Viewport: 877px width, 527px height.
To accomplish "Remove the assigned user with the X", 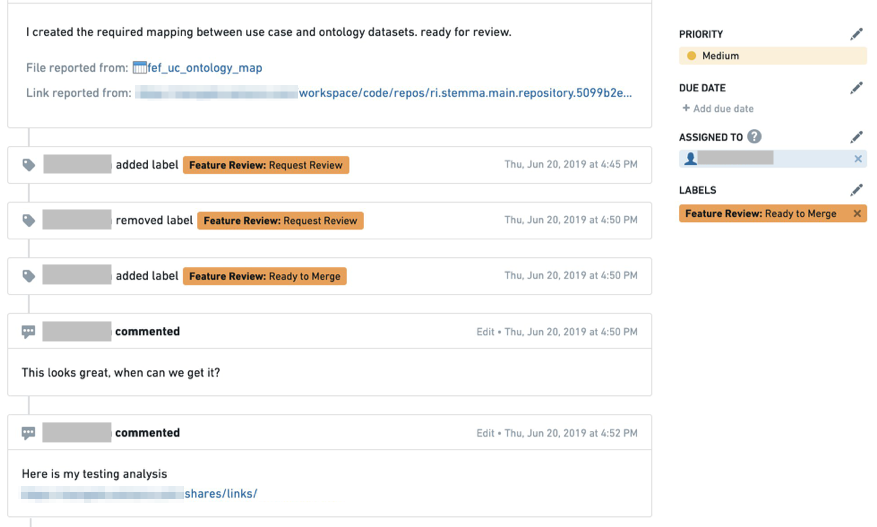I will [858, 159].
